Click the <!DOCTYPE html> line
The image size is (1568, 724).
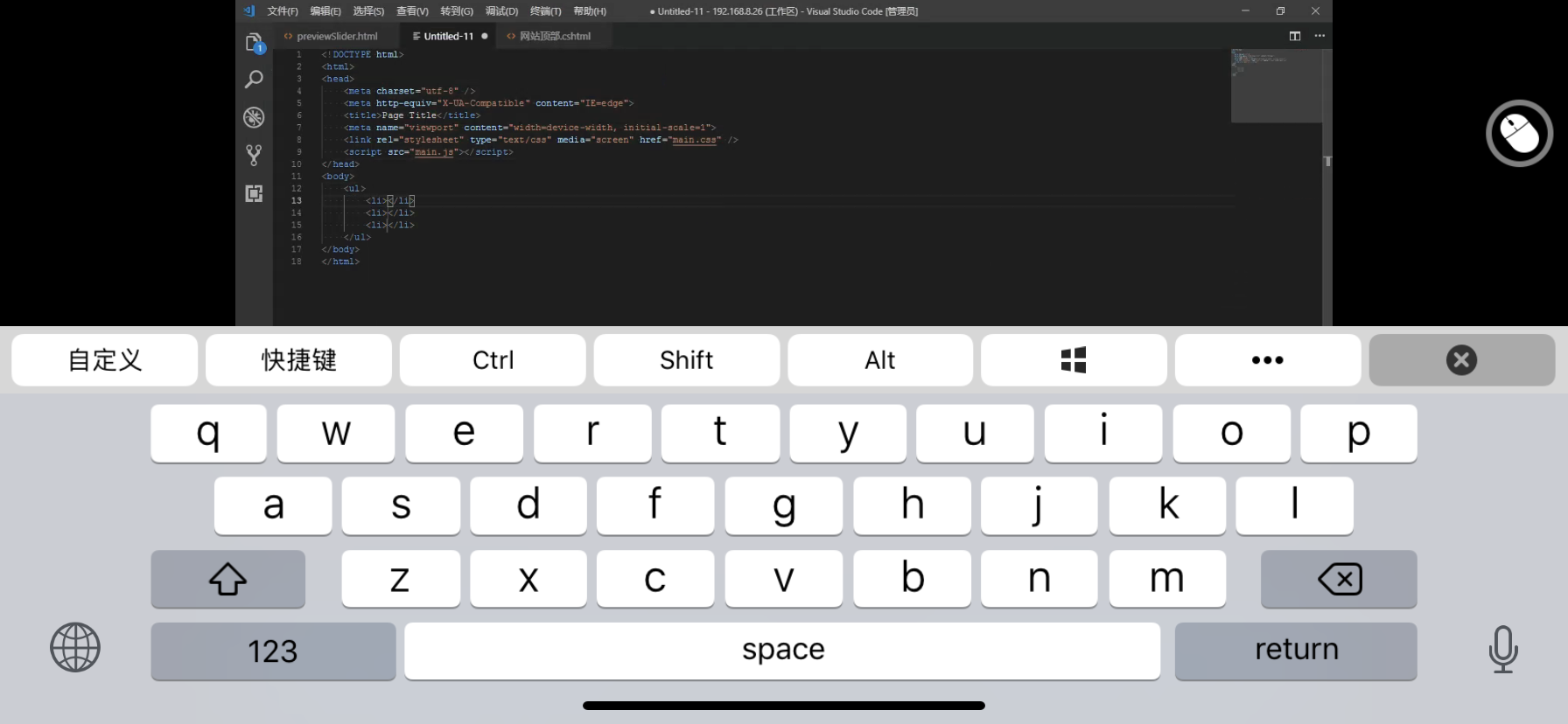362,54
